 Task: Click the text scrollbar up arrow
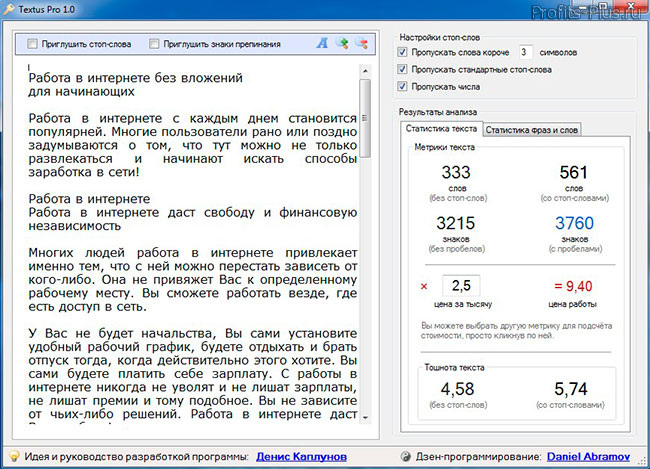pos(365,71)
